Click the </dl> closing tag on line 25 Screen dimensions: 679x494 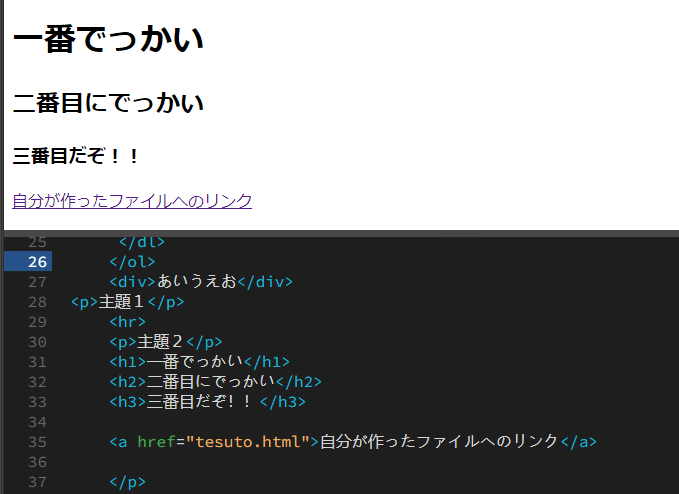142,242
